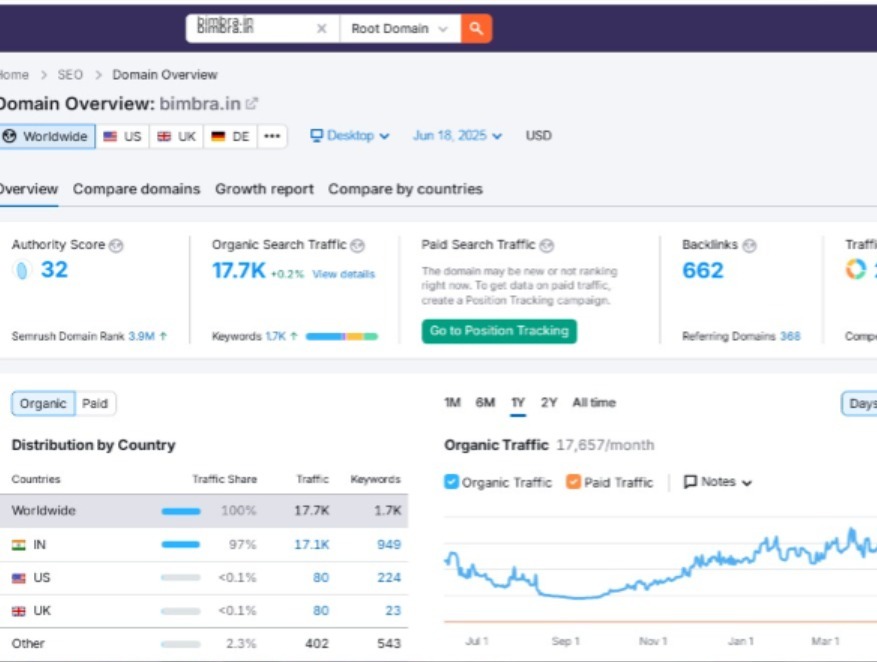The height and width of the screenshot is (662, 877).
Task: Click the Authority Score badge icon next to 32
Action: coord(21,270)
